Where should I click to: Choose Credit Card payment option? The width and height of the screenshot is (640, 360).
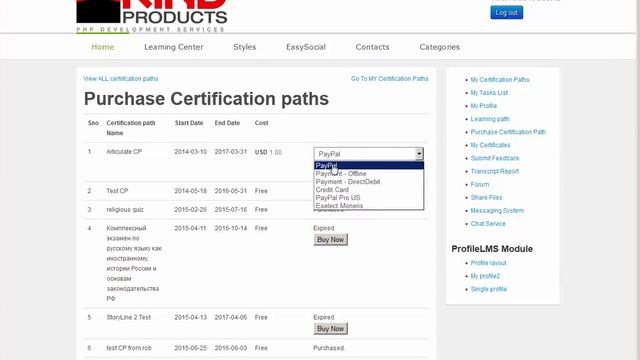pos(369,190)
